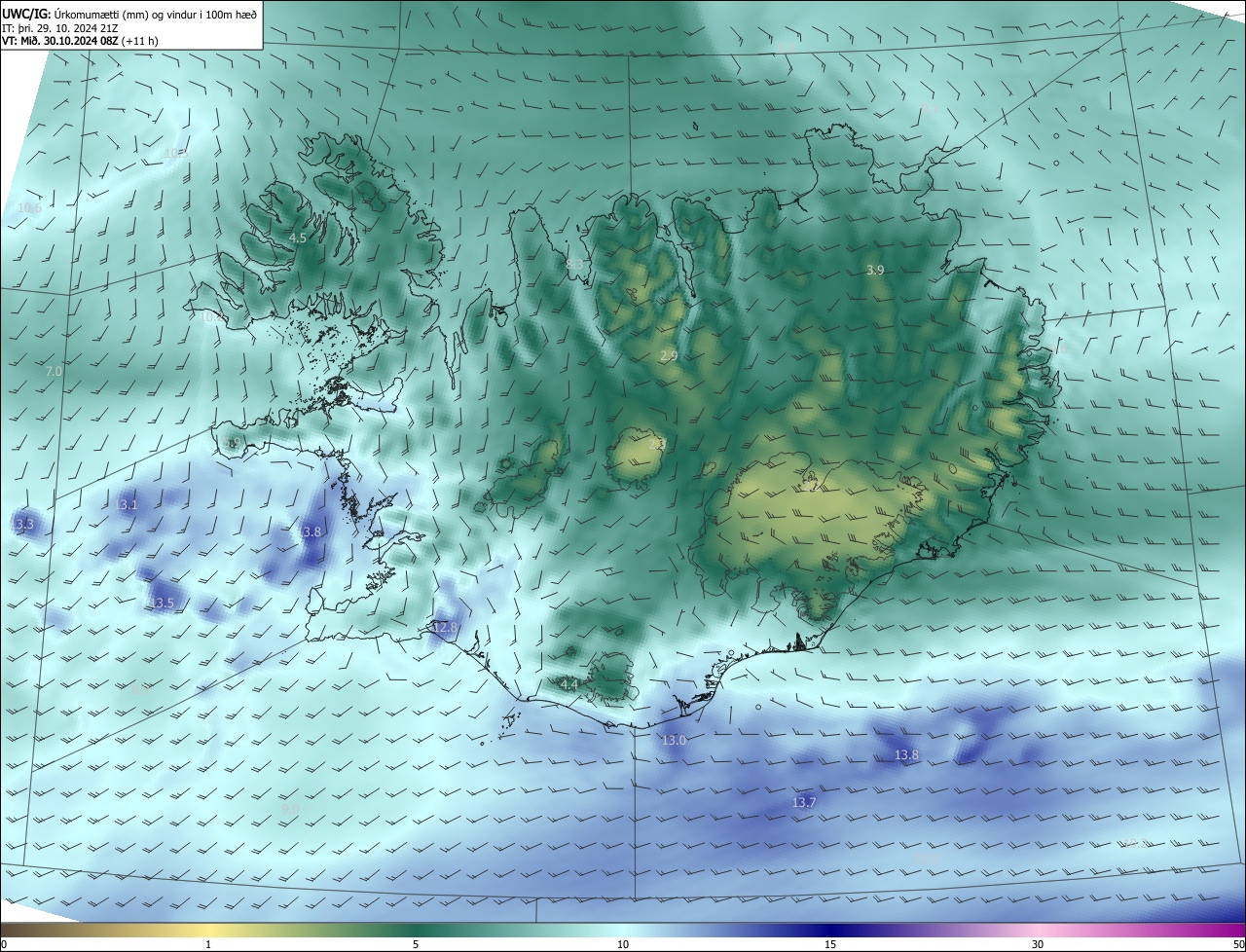Click the 10.2 value off the Westfjords coast
Screen dimensions: 1246x952
tap(211, 316)
